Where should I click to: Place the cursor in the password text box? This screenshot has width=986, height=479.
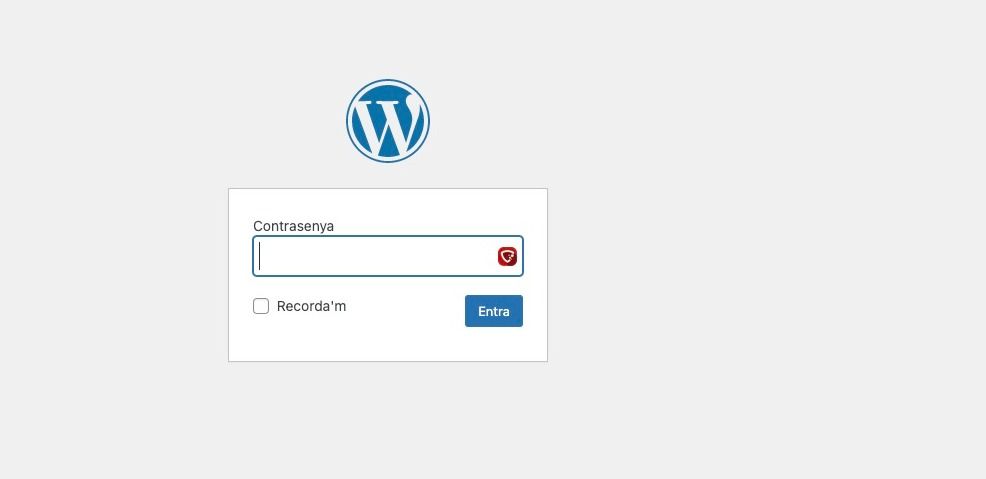pyautogui.click(x=388, y=256)
